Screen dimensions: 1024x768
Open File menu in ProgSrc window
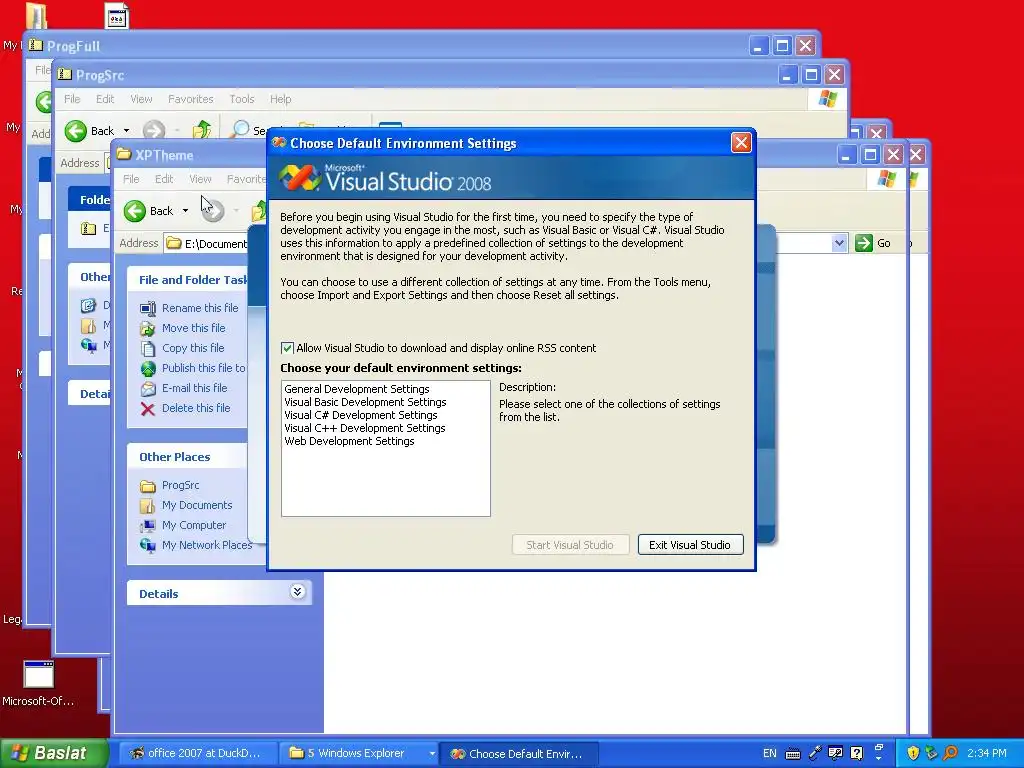point(72,99)
